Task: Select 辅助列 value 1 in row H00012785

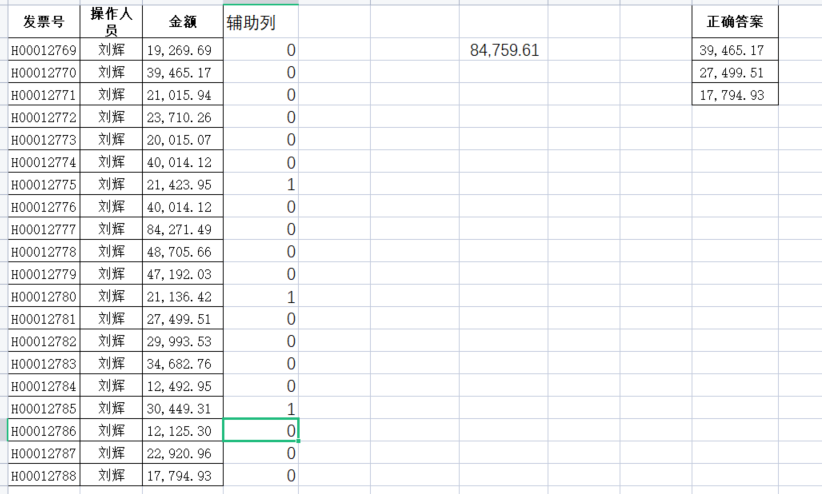Action: click(261, 409)
